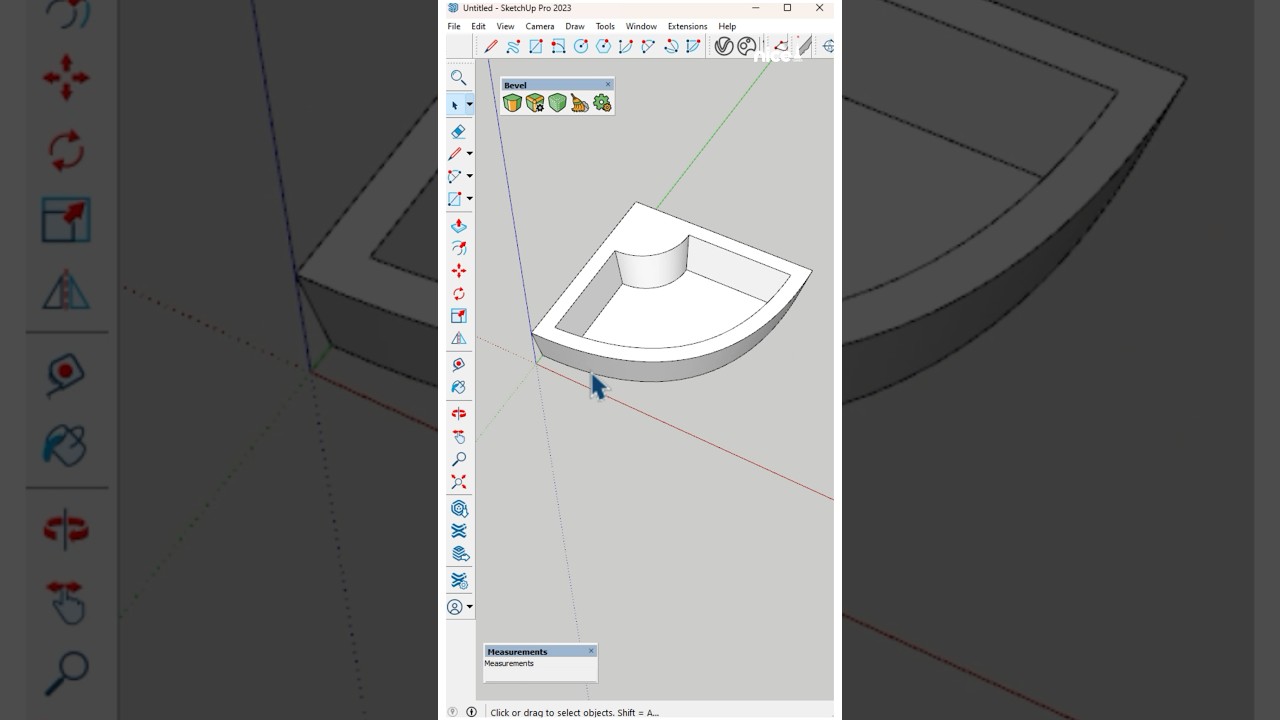1280x720 pixels.
Task: Open Extension Manager icon
Action: pyautogui.click(x=458, y=580)
